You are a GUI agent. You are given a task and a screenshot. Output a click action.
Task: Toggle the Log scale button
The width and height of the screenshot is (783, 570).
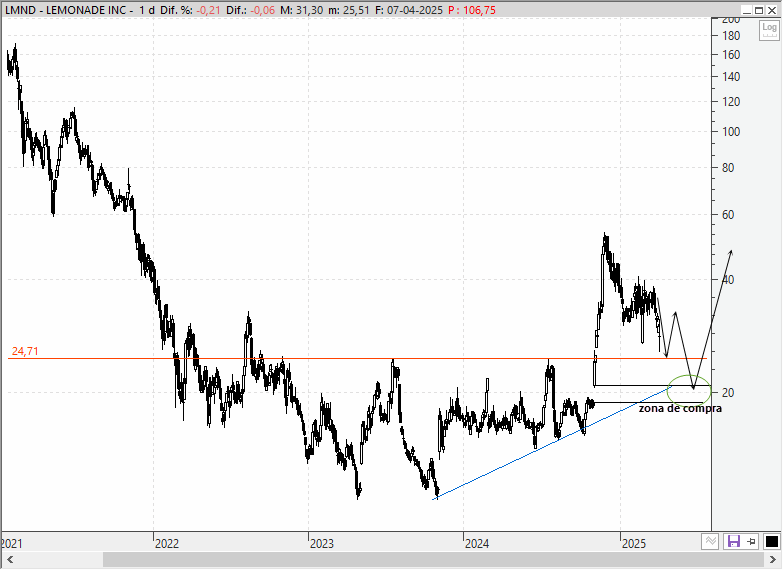pos(769,31)
